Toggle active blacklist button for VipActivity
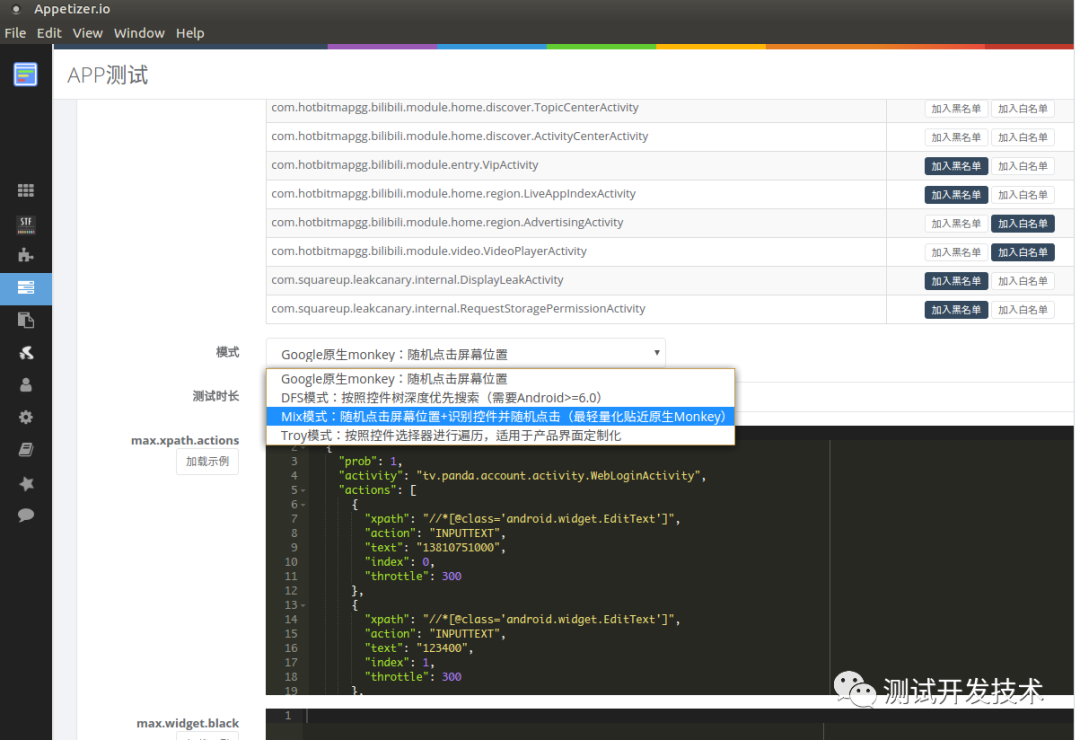Screen dimensions: 1080x740 pos(956,166)
